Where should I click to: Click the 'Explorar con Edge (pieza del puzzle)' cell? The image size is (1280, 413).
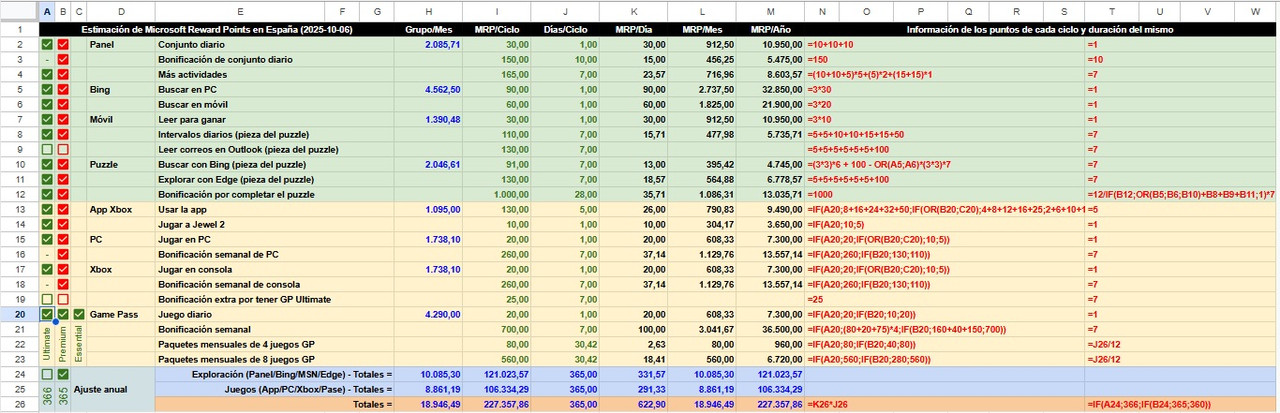[240, 180]
